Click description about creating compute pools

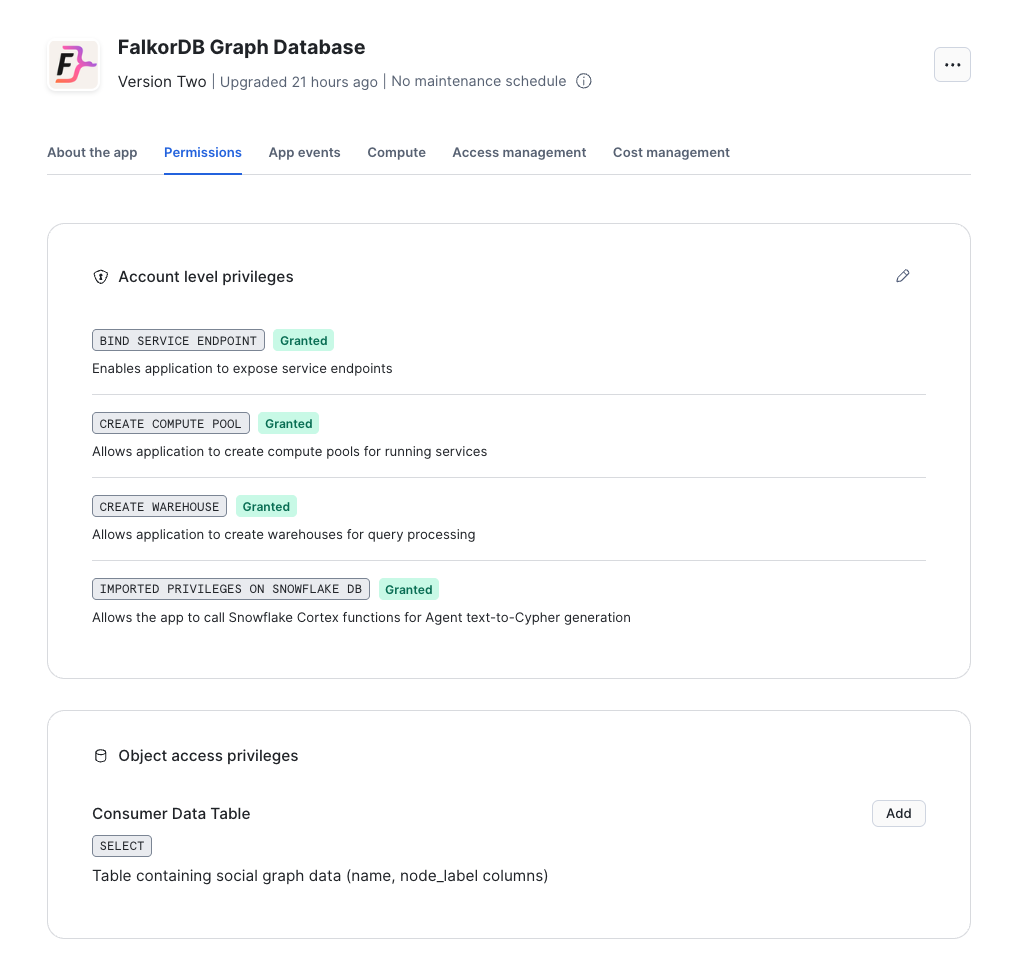pos(290,451)
